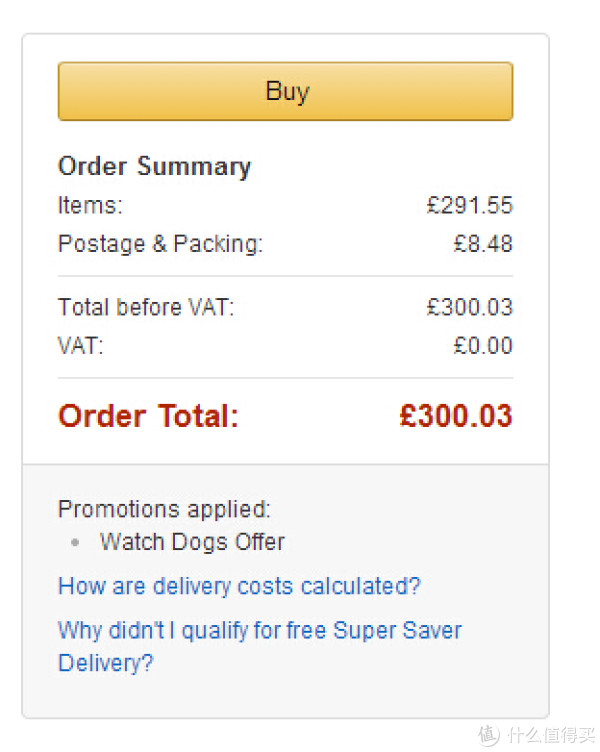
Task: Open the free Super Saver Delivery qualification link
Action: (259, 646)
